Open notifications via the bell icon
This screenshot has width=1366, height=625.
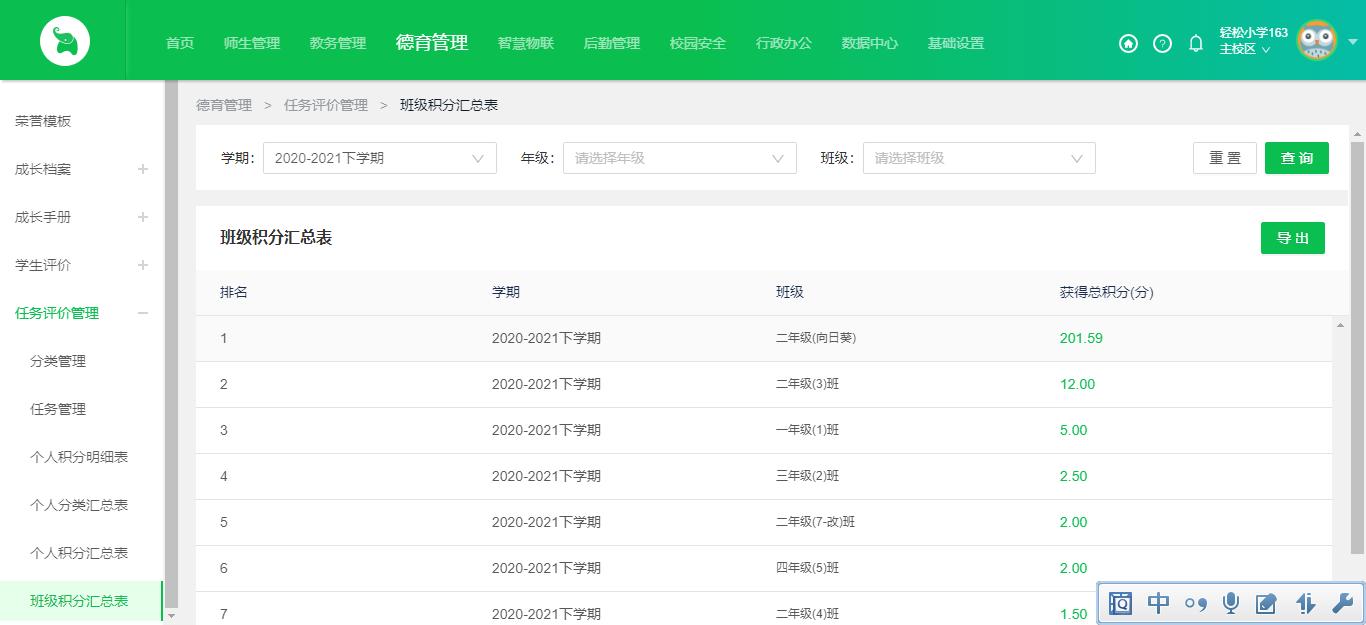1195,44
